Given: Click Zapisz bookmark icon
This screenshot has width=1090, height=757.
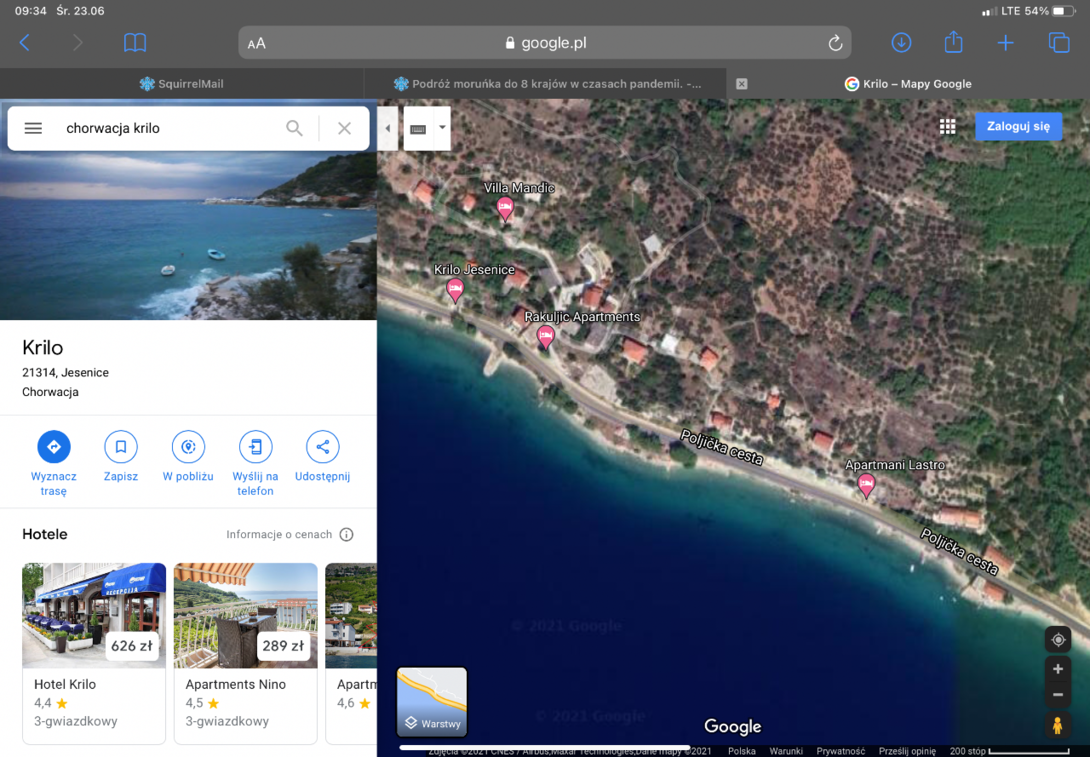Looking at the screenshot, I should 121,446.
